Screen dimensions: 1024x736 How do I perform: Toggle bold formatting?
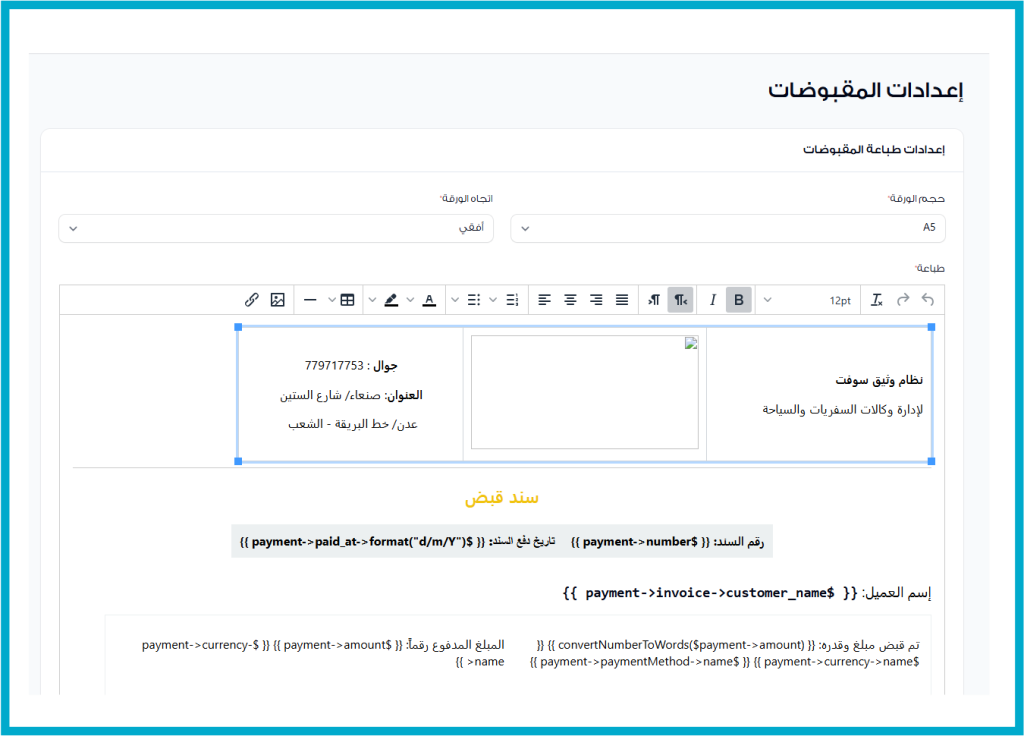739,300
